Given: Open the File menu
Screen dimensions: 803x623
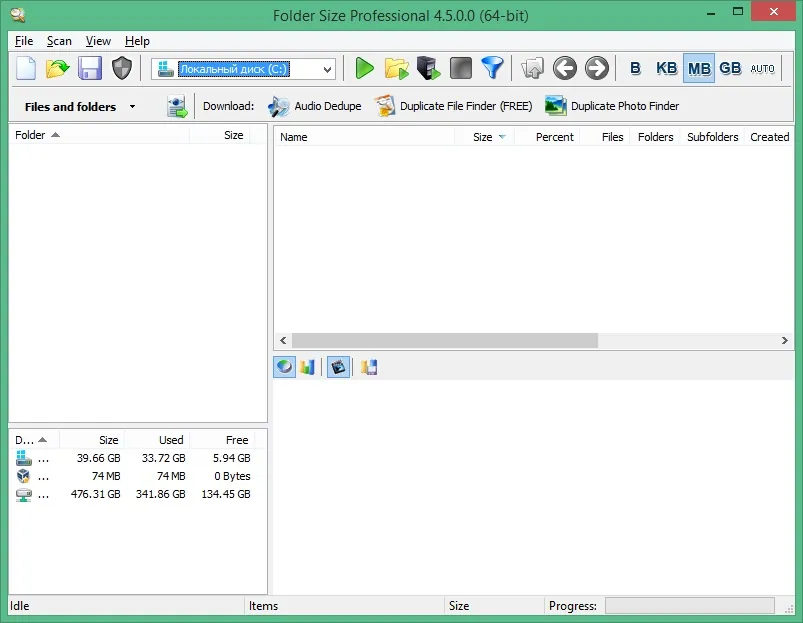Looking at the screenshot, I should click(x=24, y=41).
